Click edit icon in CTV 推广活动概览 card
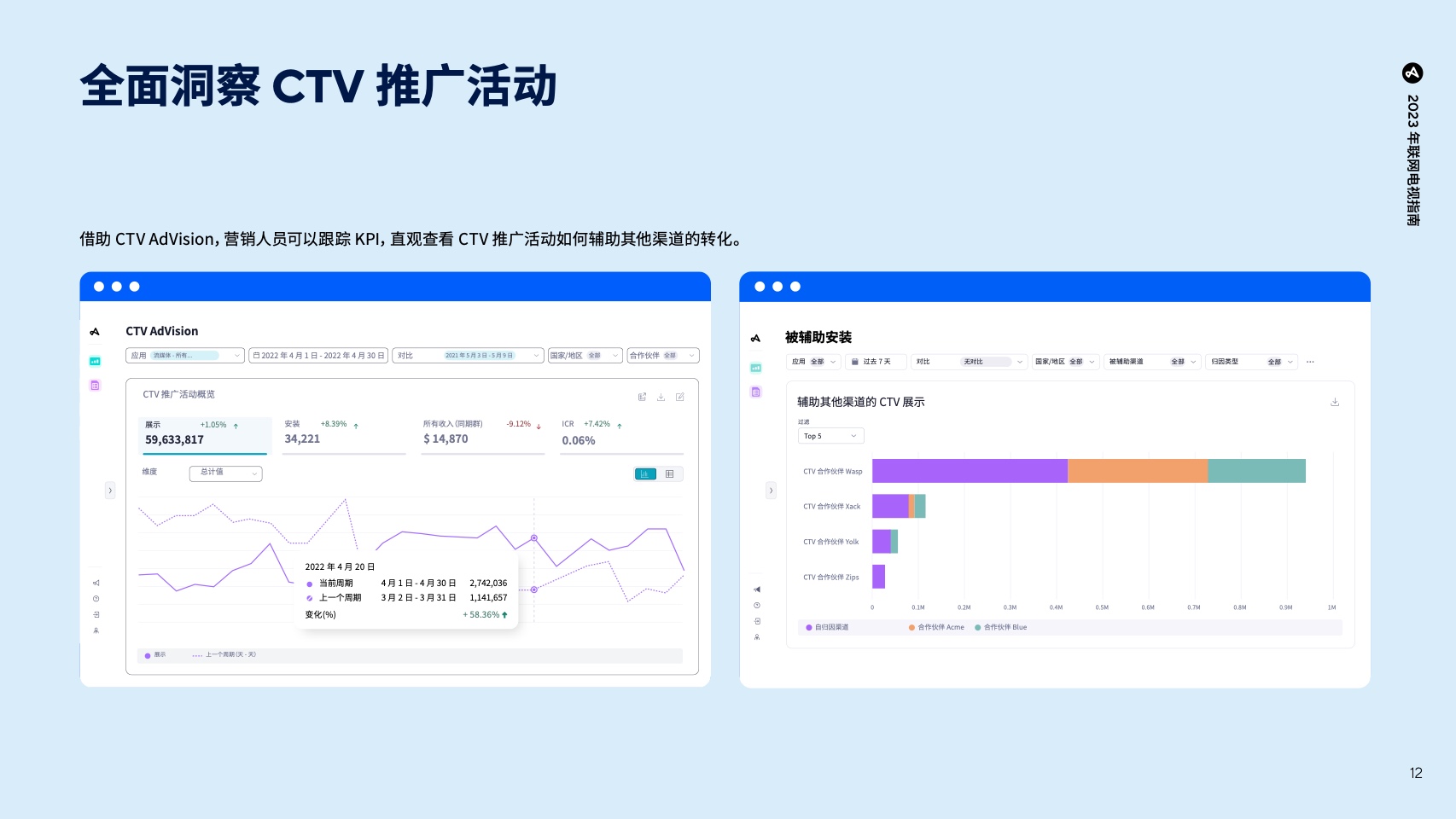The width and height of the screenshot is (1456, 819). pos(679,397)
